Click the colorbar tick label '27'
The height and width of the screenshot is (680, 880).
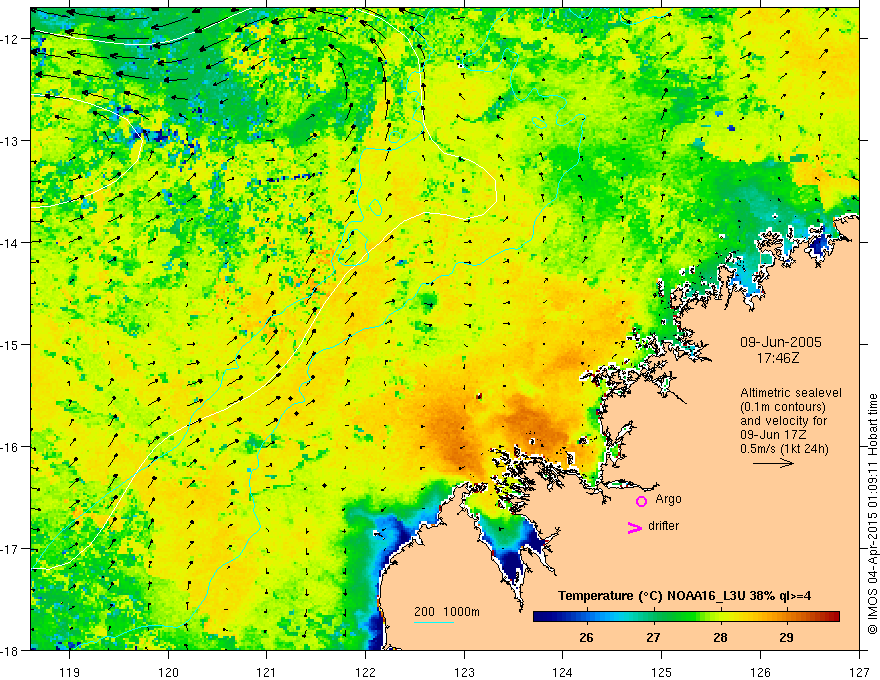click(x=653, y=637)
